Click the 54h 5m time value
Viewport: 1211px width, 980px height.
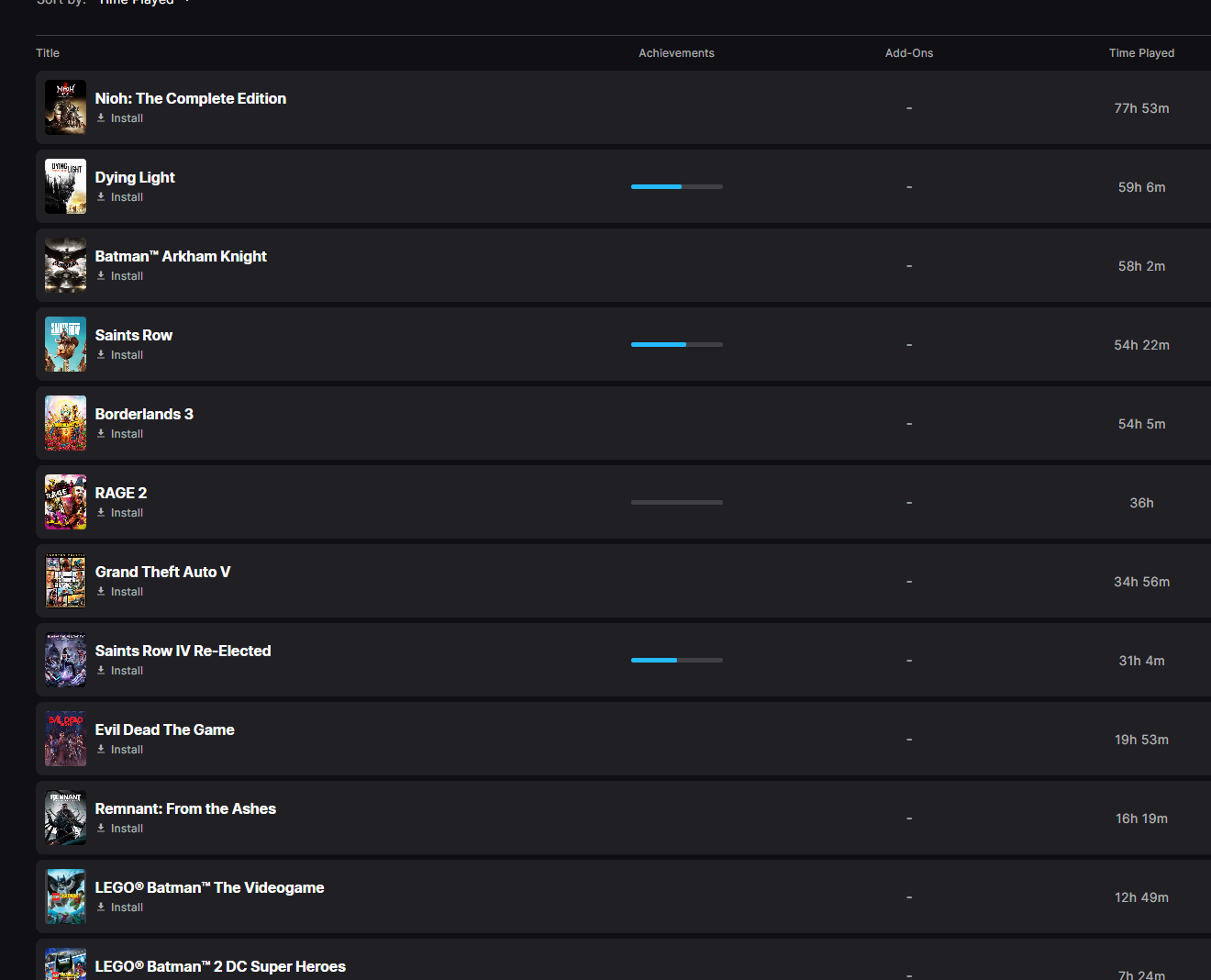coord(1142,424)
